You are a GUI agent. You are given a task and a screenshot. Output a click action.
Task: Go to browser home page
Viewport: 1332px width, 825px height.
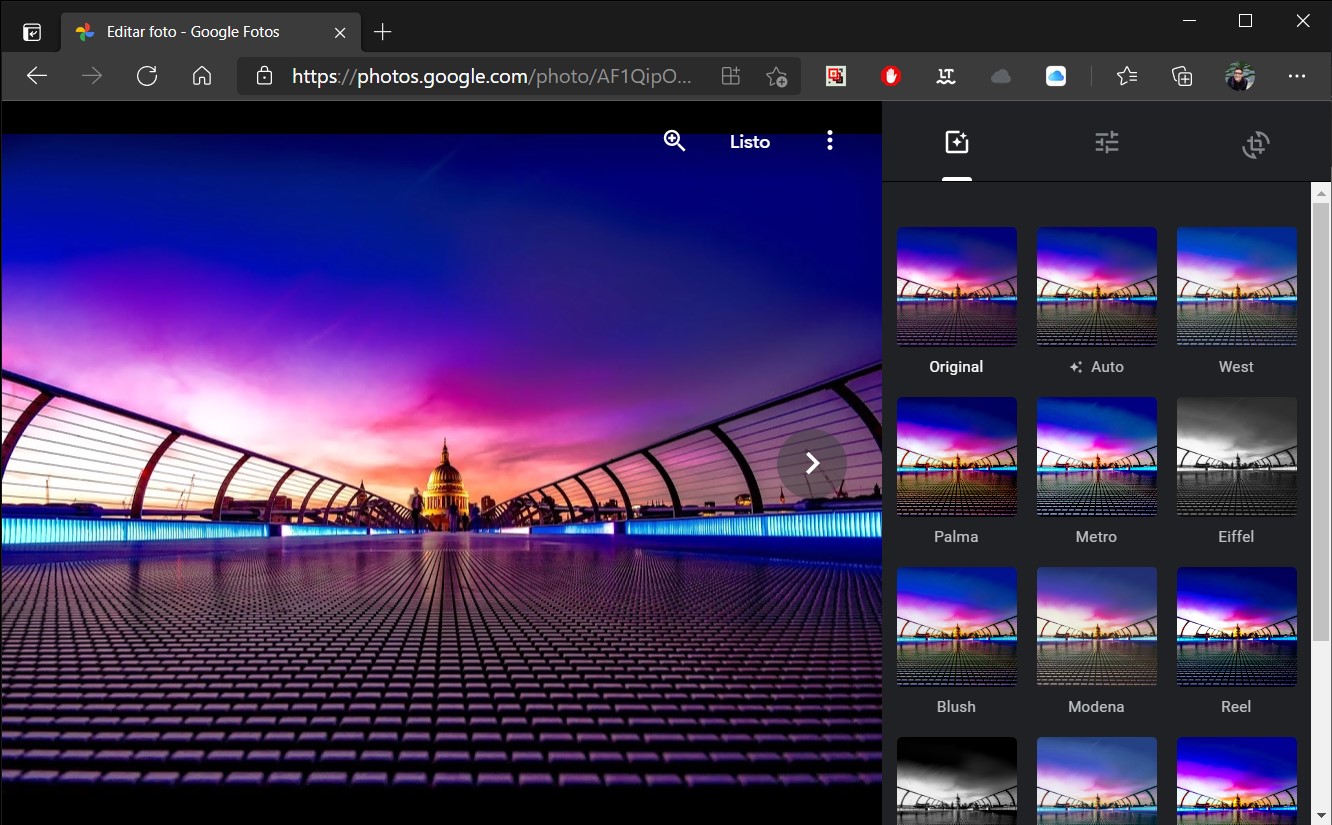(202, 76)
